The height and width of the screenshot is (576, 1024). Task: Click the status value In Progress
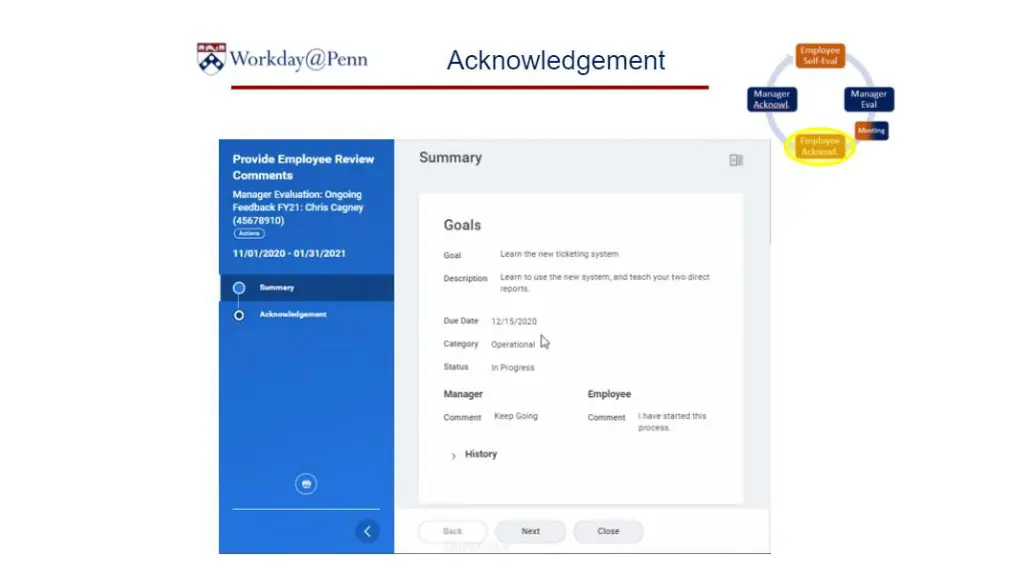(513, 368)
